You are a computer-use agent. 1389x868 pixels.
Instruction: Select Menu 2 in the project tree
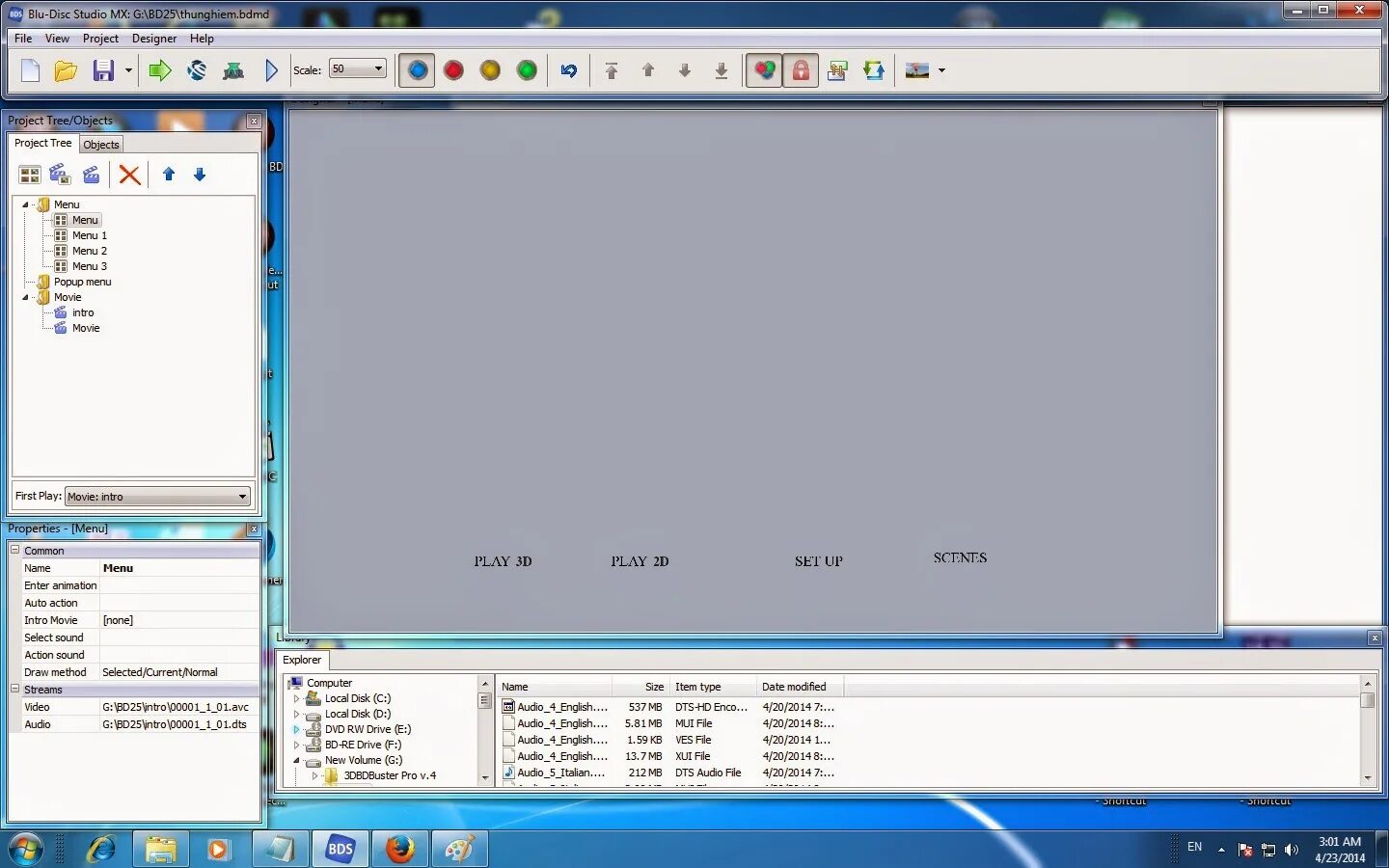(88, 251)
